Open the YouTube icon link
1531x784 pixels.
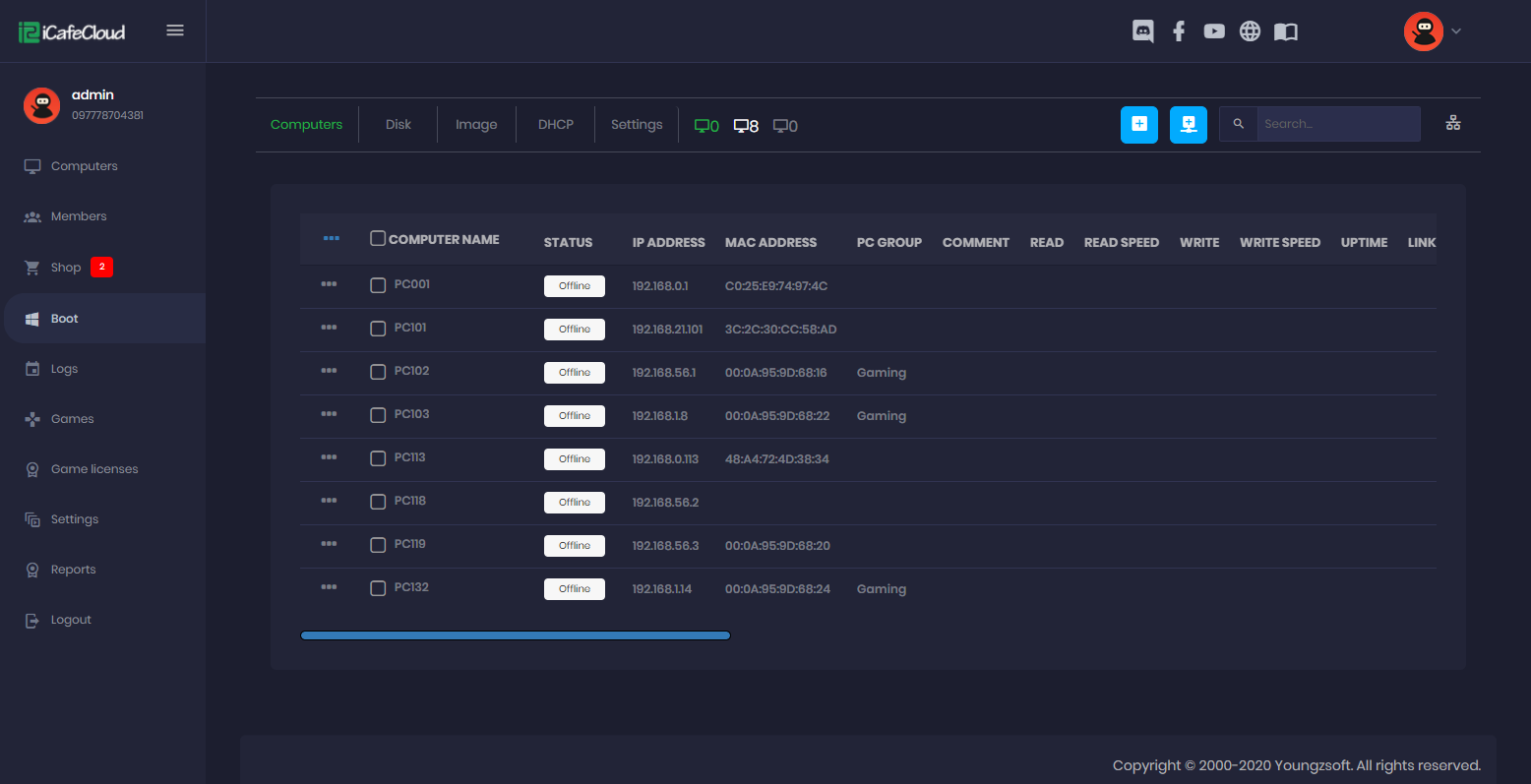coord(1214,31)
